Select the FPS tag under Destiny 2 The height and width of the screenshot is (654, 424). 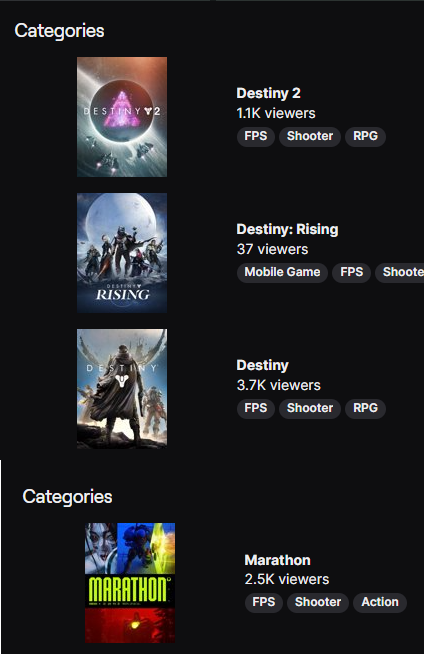[x=256, y=136]
